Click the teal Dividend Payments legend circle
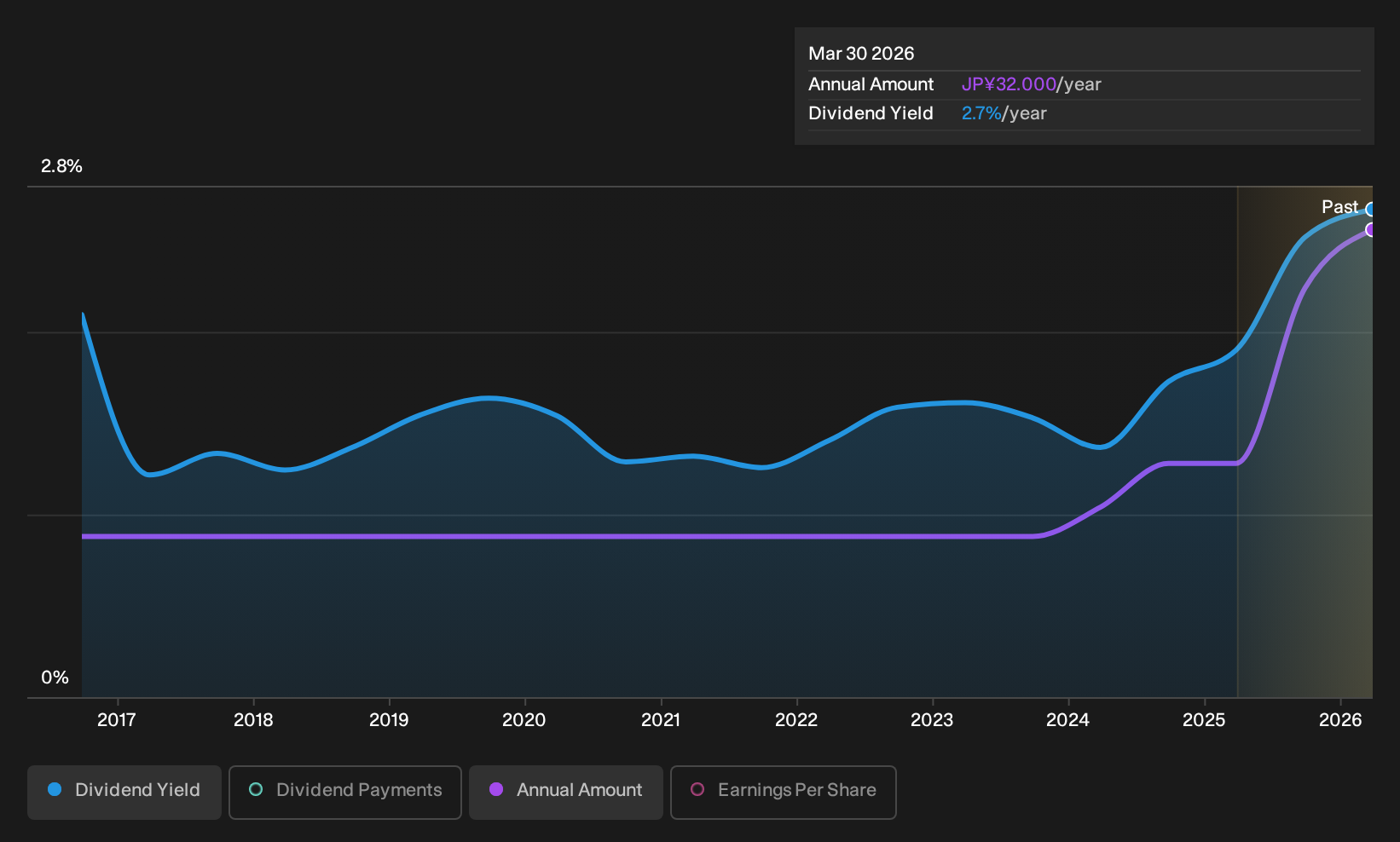The height and width of the screenshot is (842, 1400). (x=256, y=790)
